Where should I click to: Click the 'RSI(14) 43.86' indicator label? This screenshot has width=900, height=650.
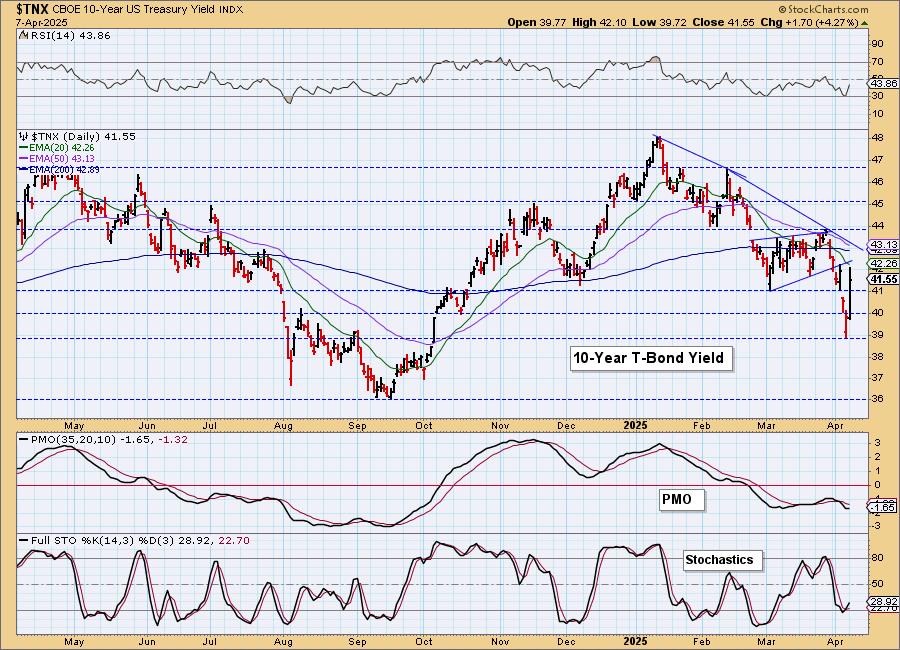(69, 36)
